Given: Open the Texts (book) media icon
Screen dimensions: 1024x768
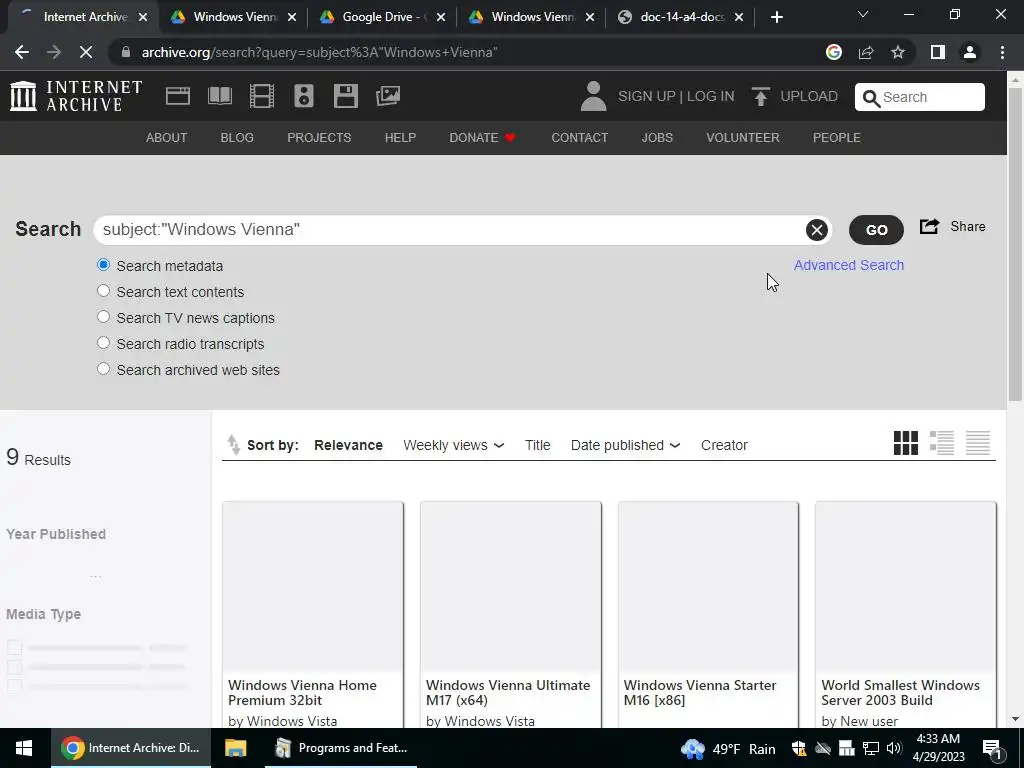Looking at the screenshot, I should click(220, 96).
